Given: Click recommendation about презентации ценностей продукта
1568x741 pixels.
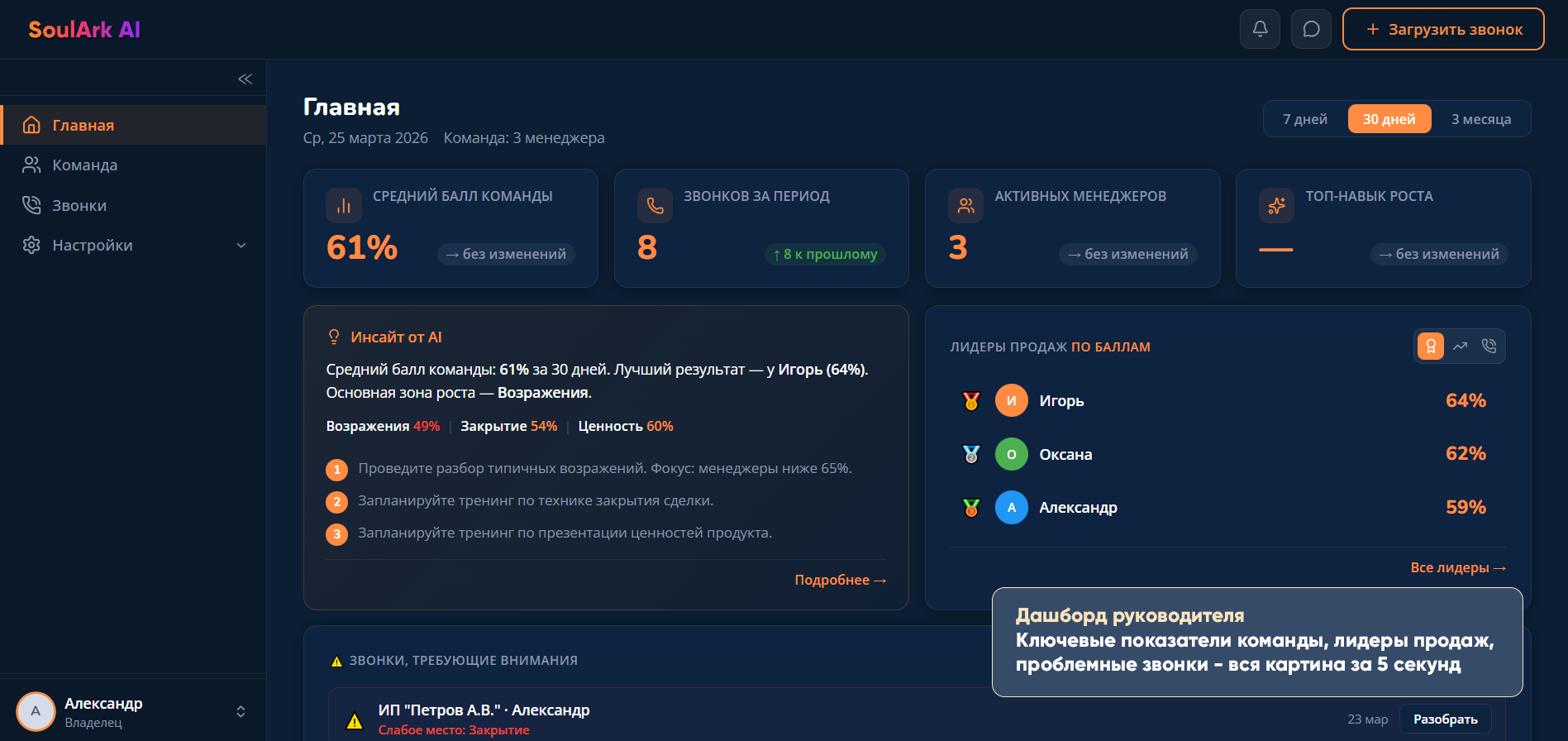Looking at the screenshot, I should pyautogui.click(x=565, y=533).
